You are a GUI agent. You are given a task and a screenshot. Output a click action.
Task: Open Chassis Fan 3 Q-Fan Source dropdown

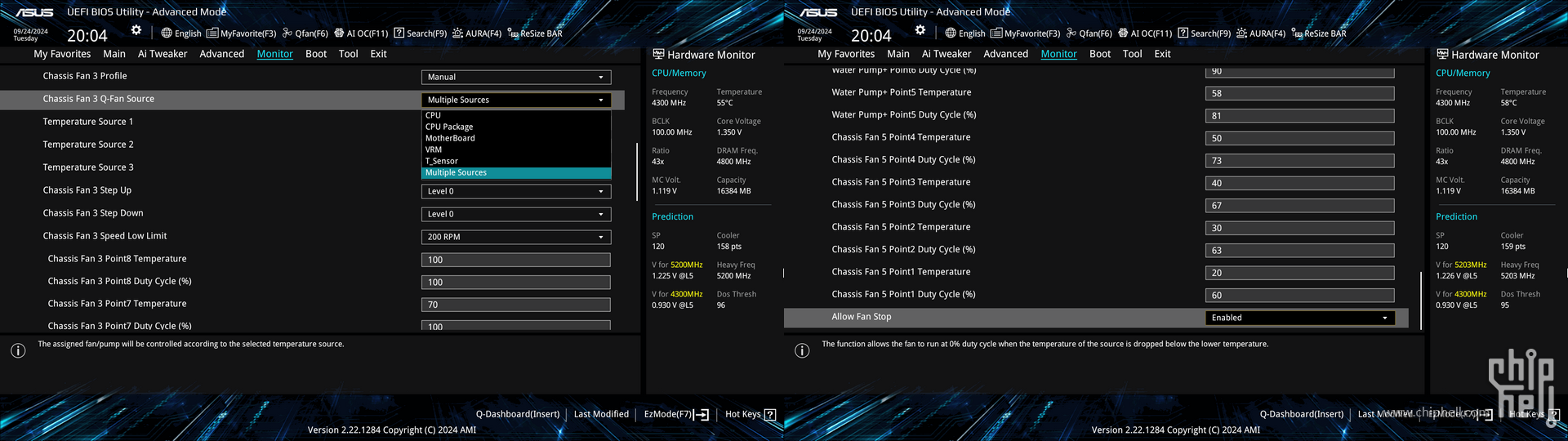click(x=516, y=100)
